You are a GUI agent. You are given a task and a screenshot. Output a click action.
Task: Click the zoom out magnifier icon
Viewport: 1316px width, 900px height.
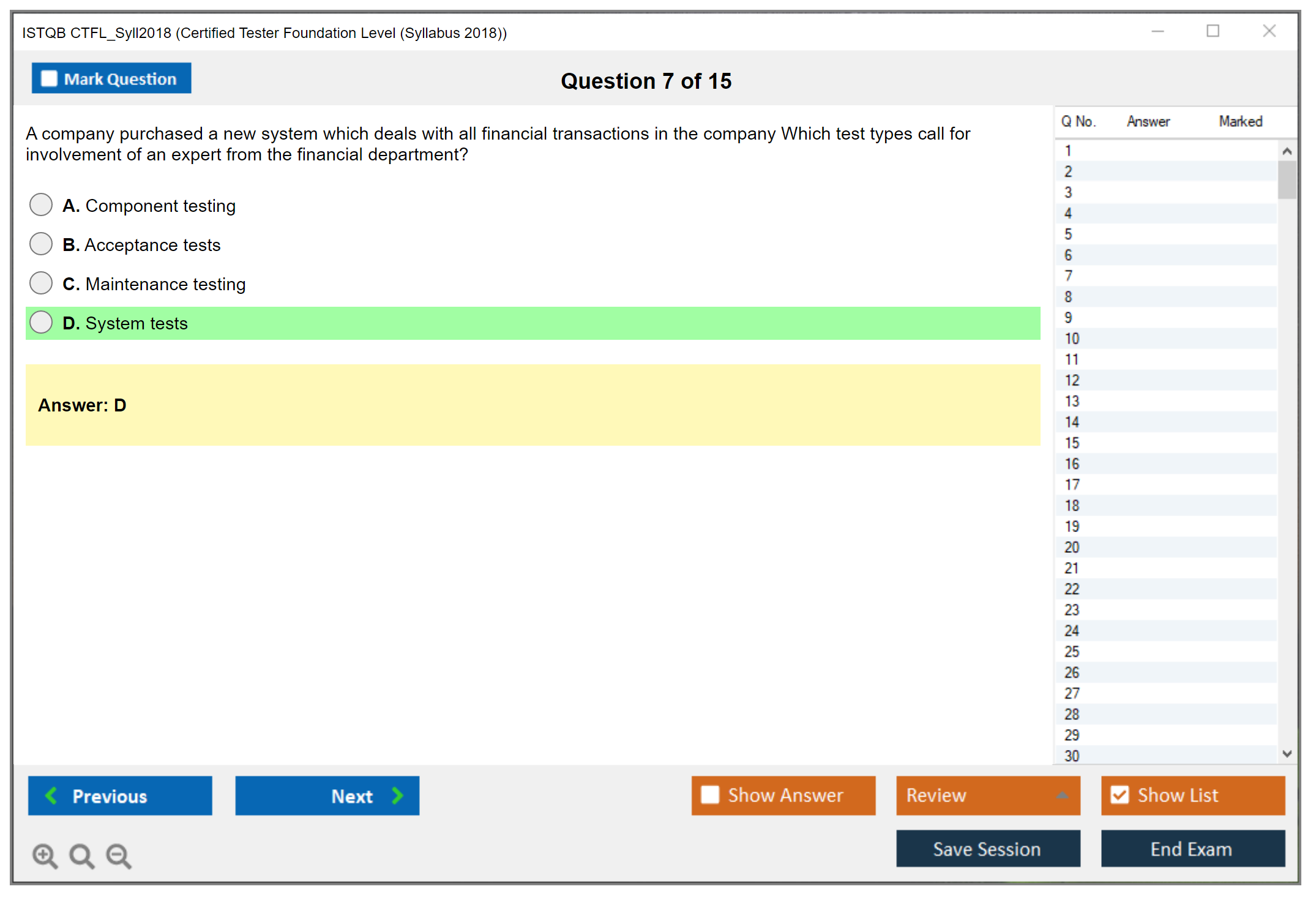118,855
